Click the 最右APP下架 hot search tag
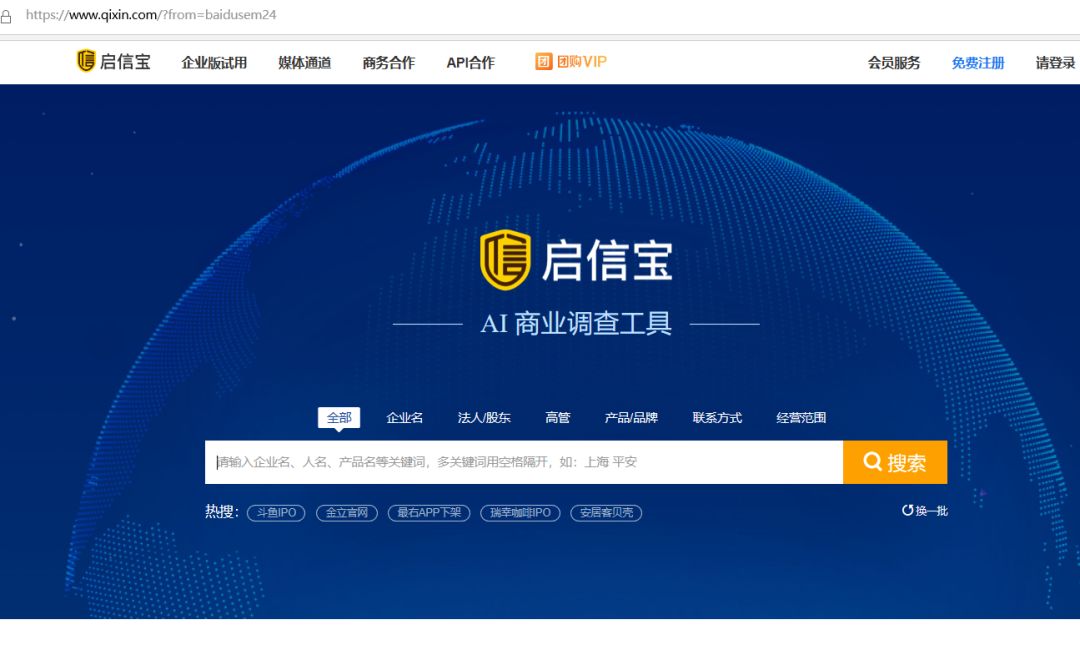This screenshot has width=1080, height=660. (429, 513)
